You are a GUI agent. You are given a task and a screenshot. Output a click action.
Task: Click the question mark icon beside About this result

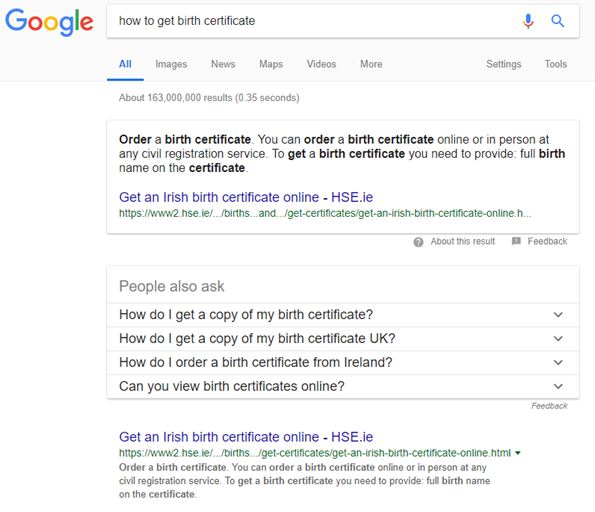coord(418,242)
